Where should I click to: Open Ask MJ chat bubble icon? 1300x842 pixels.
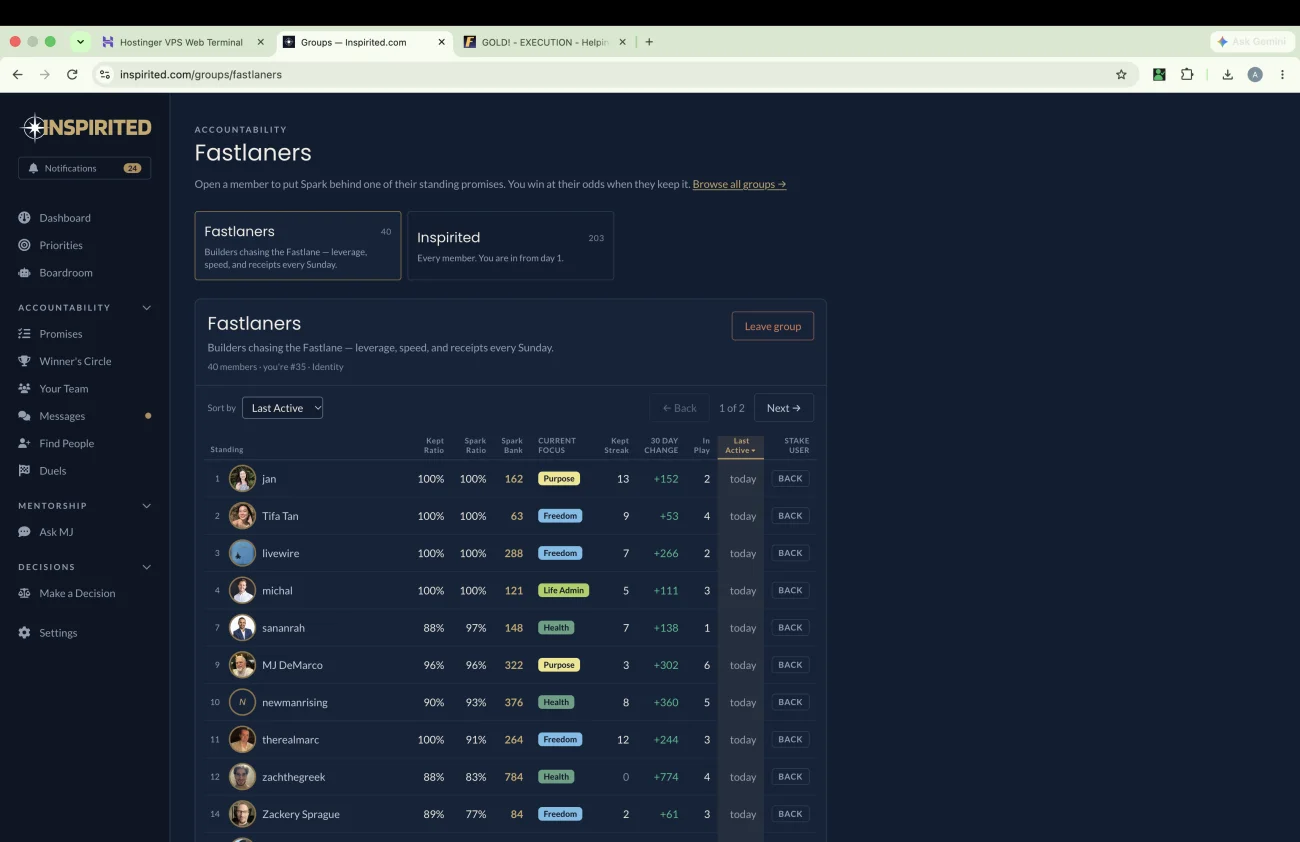tap(25, 532)
